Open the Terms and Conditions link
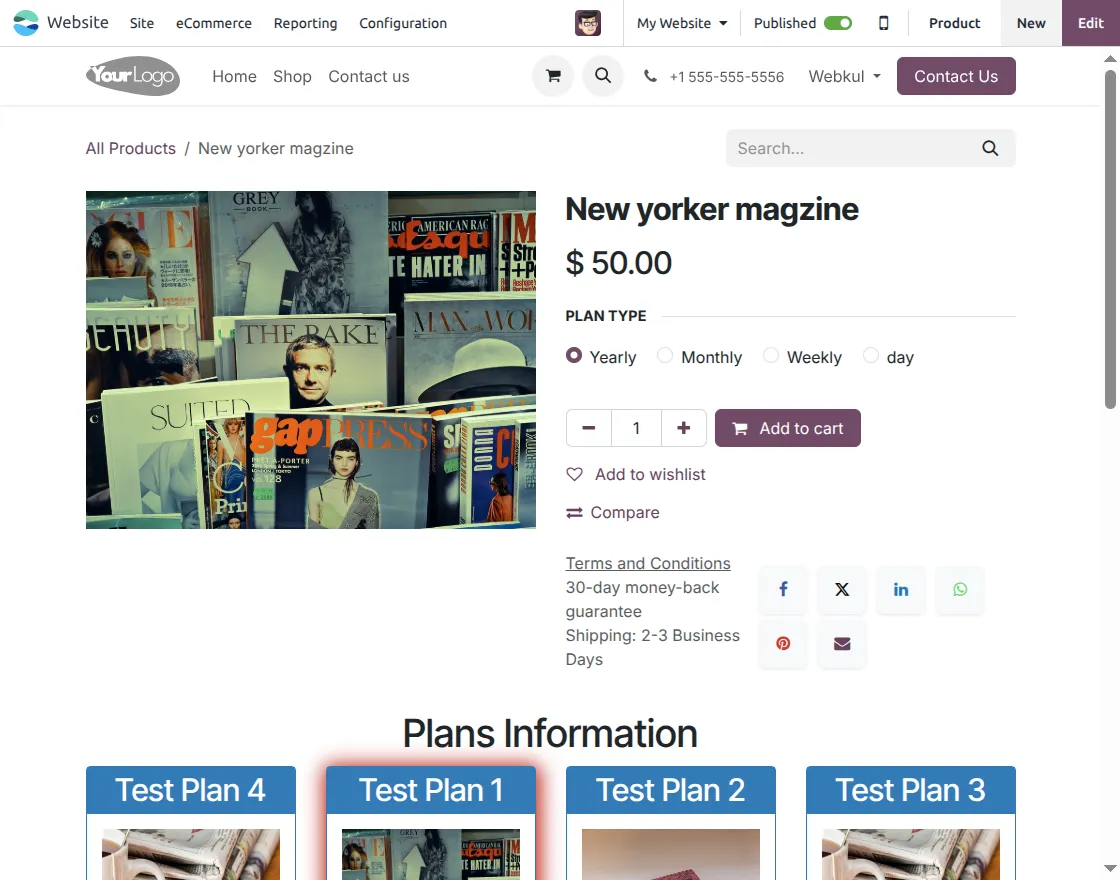The width and height of the screenshot is (1120, 880). [x=647, y=563]
